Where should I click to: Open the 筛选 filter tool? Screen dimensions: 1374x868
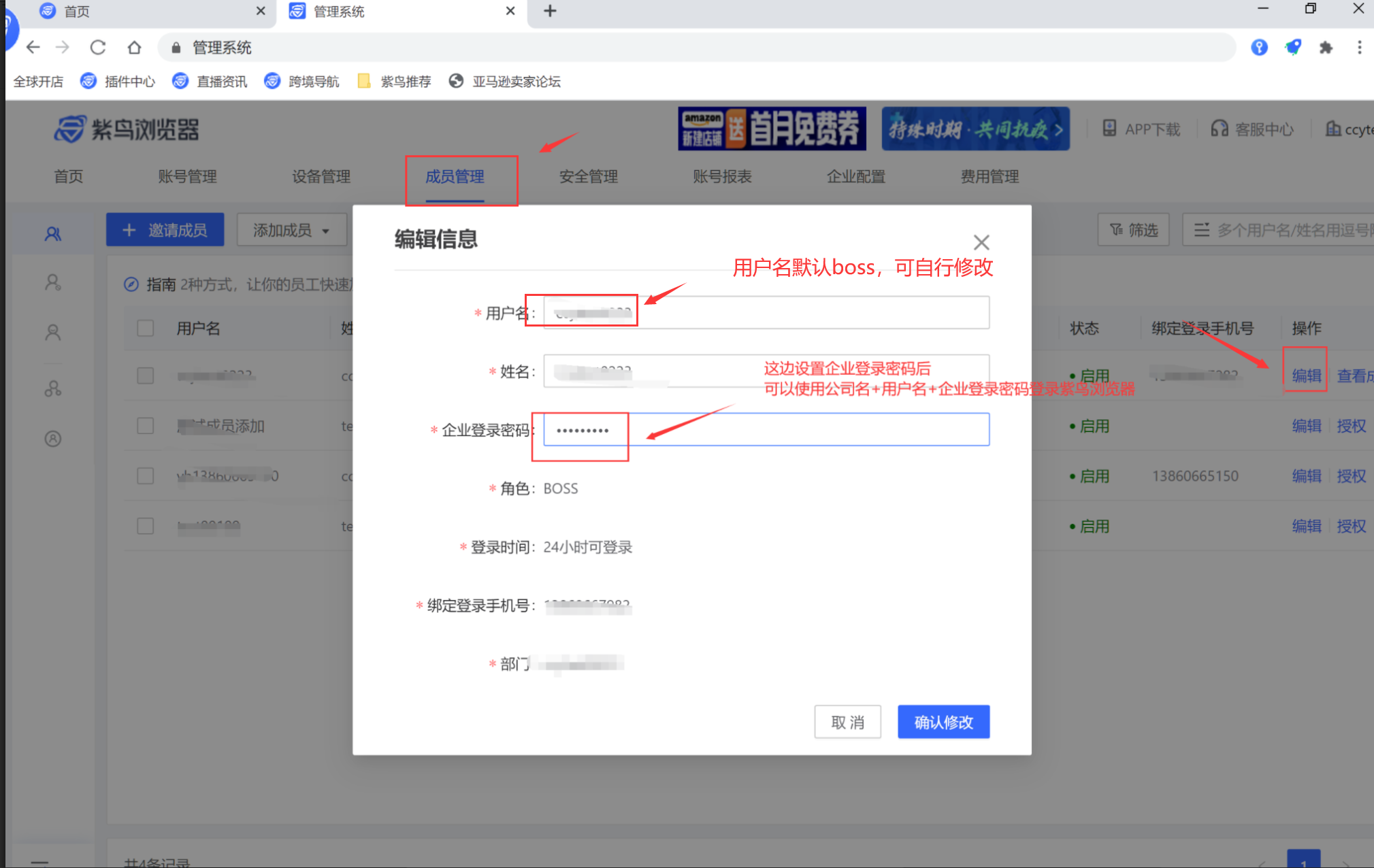point(1132,229)
